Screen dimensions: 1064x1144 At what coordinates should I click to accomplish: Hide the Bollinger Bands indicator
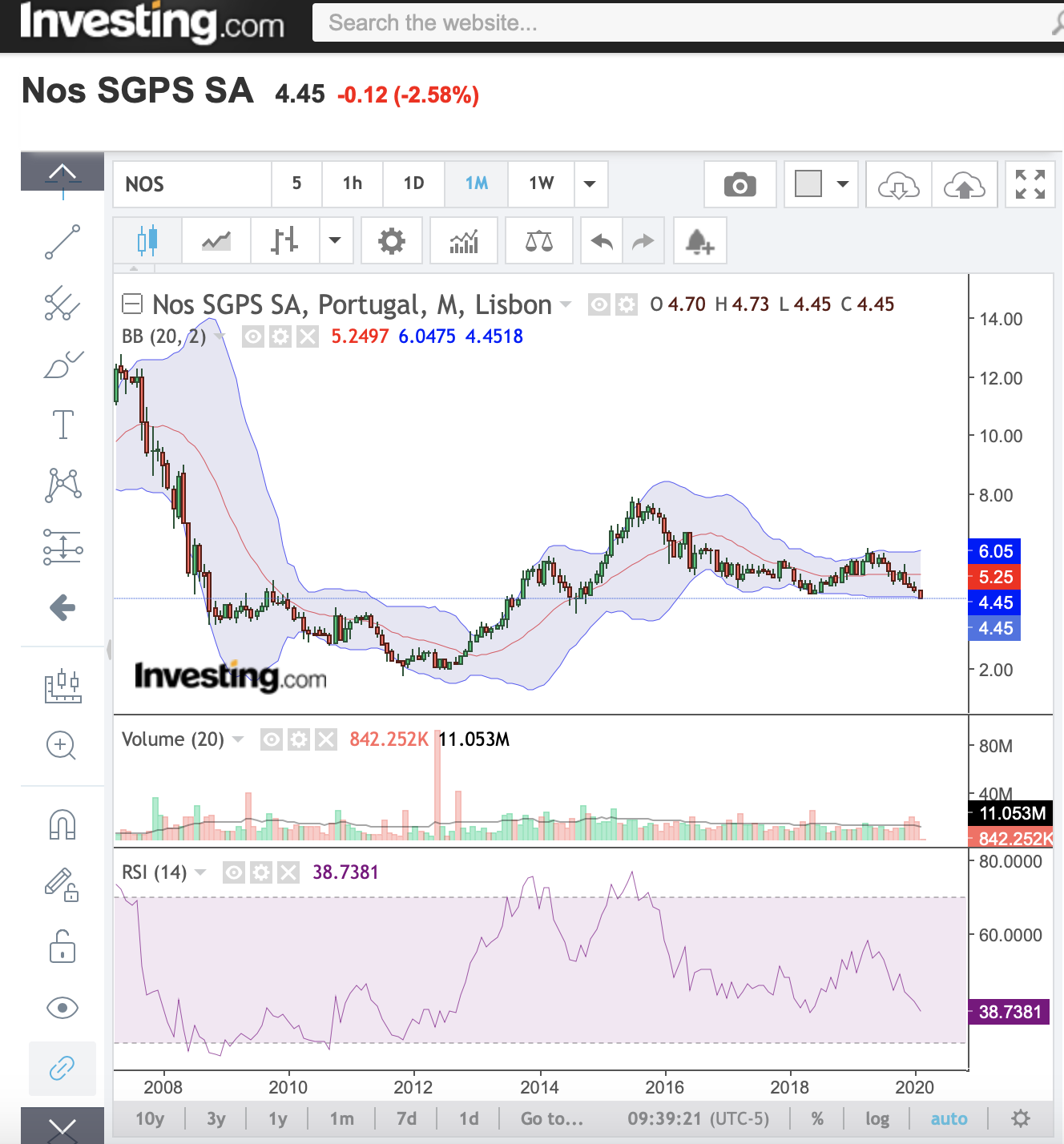[x=253, y=336]
